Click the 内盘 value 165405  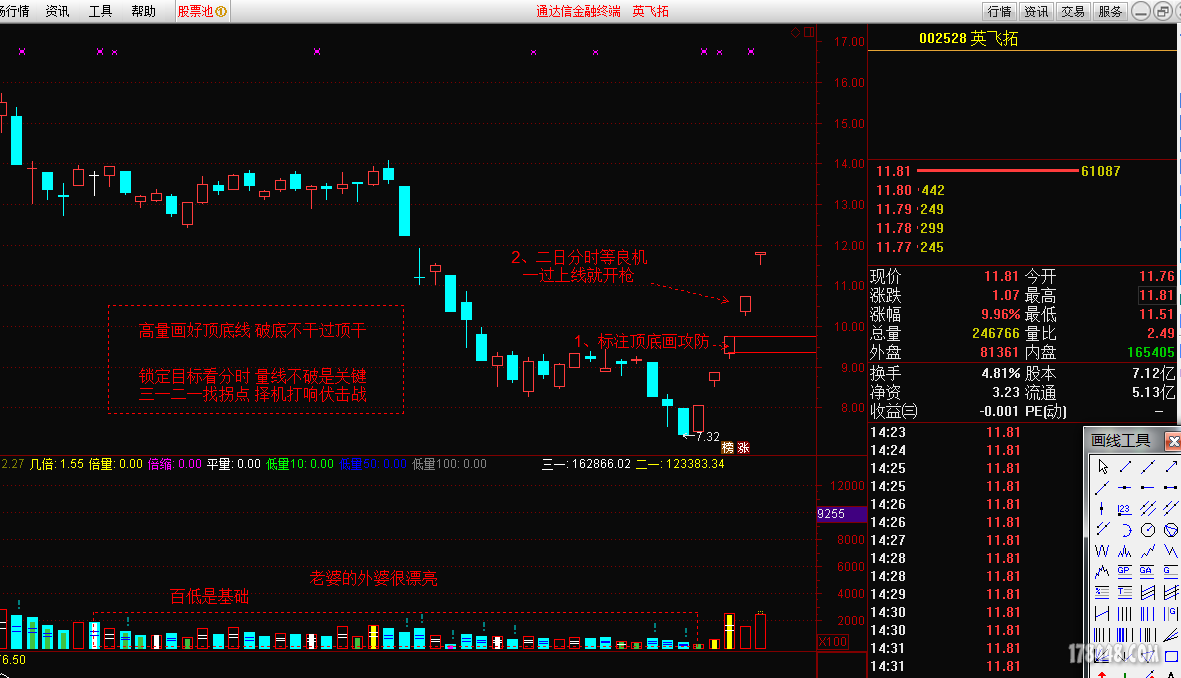(1150, 352)
